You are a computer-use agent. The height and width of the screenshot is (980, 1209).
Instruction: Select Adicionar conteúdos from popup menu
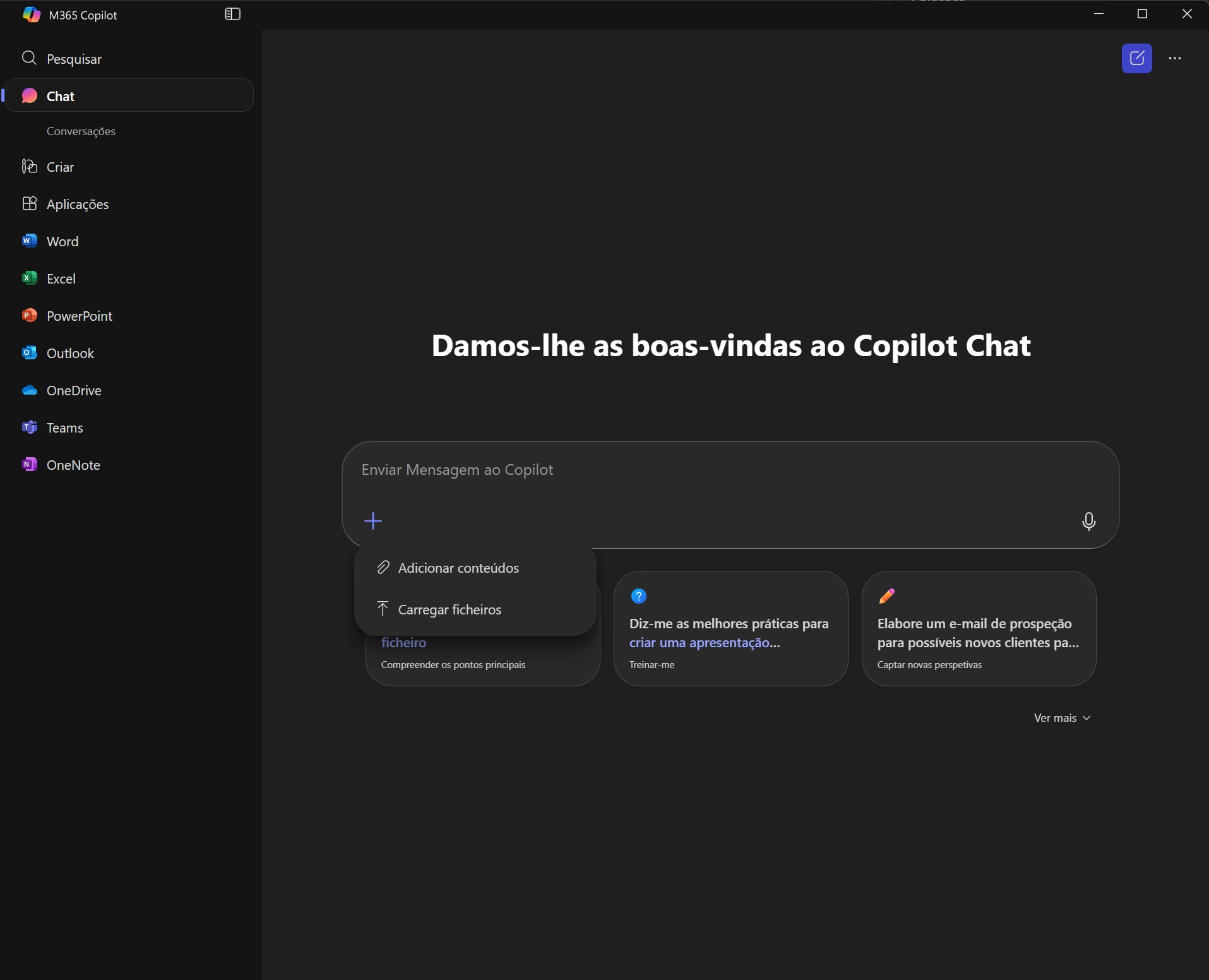458,568
